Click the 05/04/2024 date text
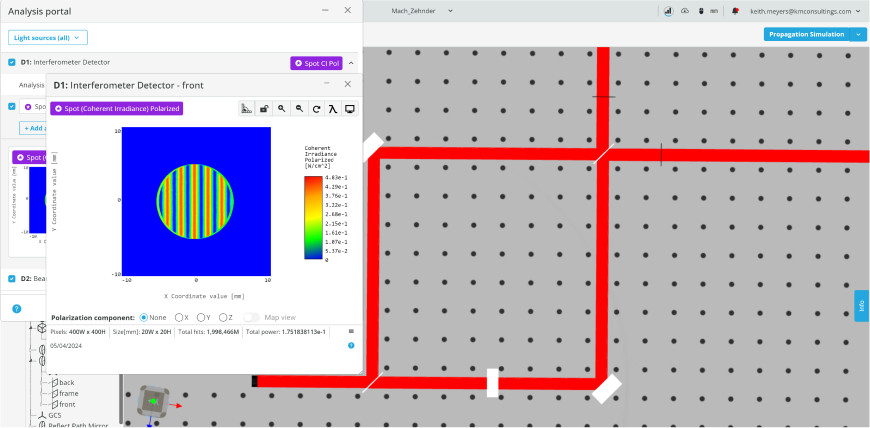Screen dimensions: 870x428 click(66, 345)
